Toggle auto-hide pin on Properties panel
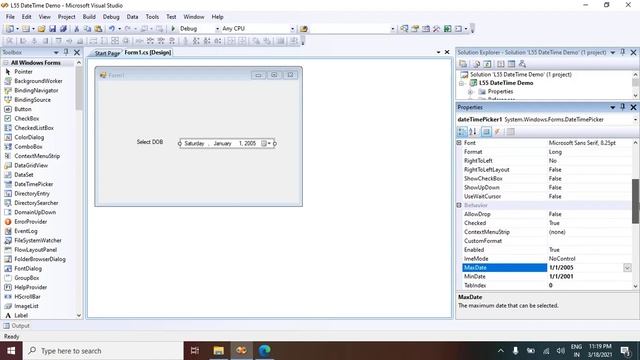This screenshot has width=640, height=360. point(622,107)
